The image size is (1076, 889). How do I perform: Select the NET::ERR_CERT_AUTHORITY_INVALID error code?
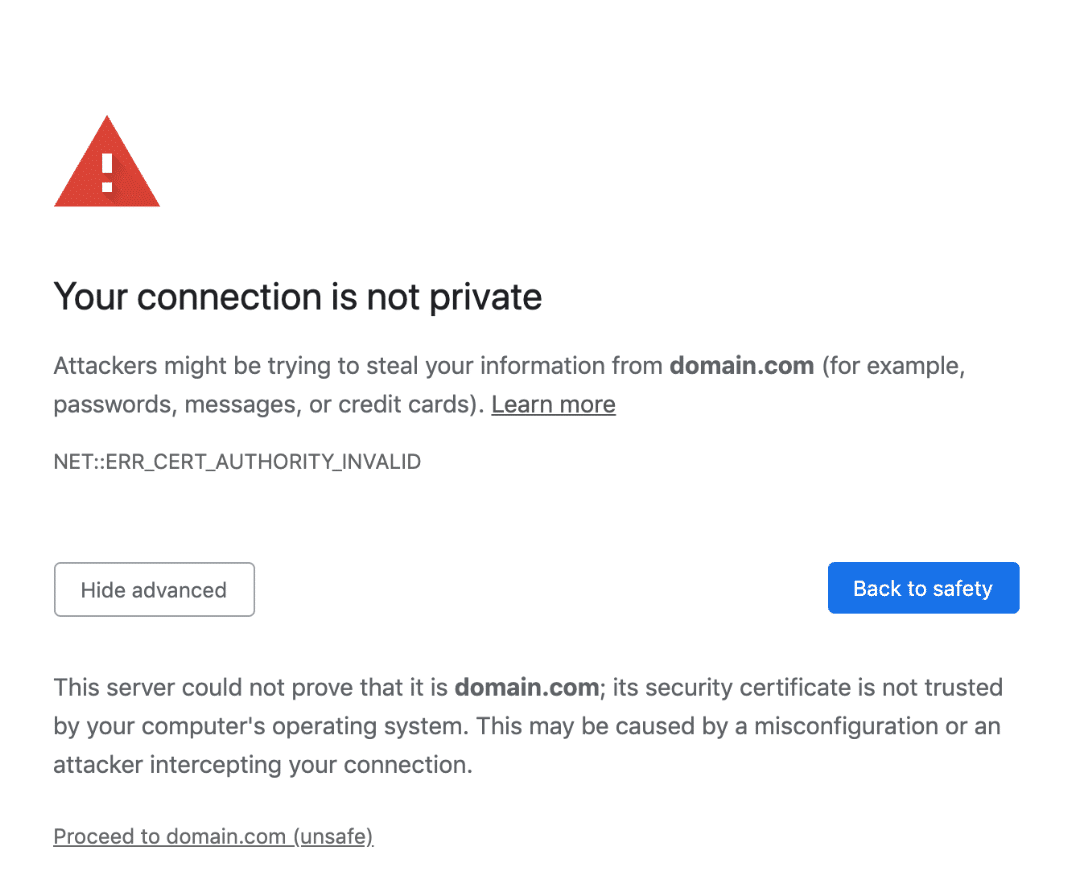coord(237,461)
